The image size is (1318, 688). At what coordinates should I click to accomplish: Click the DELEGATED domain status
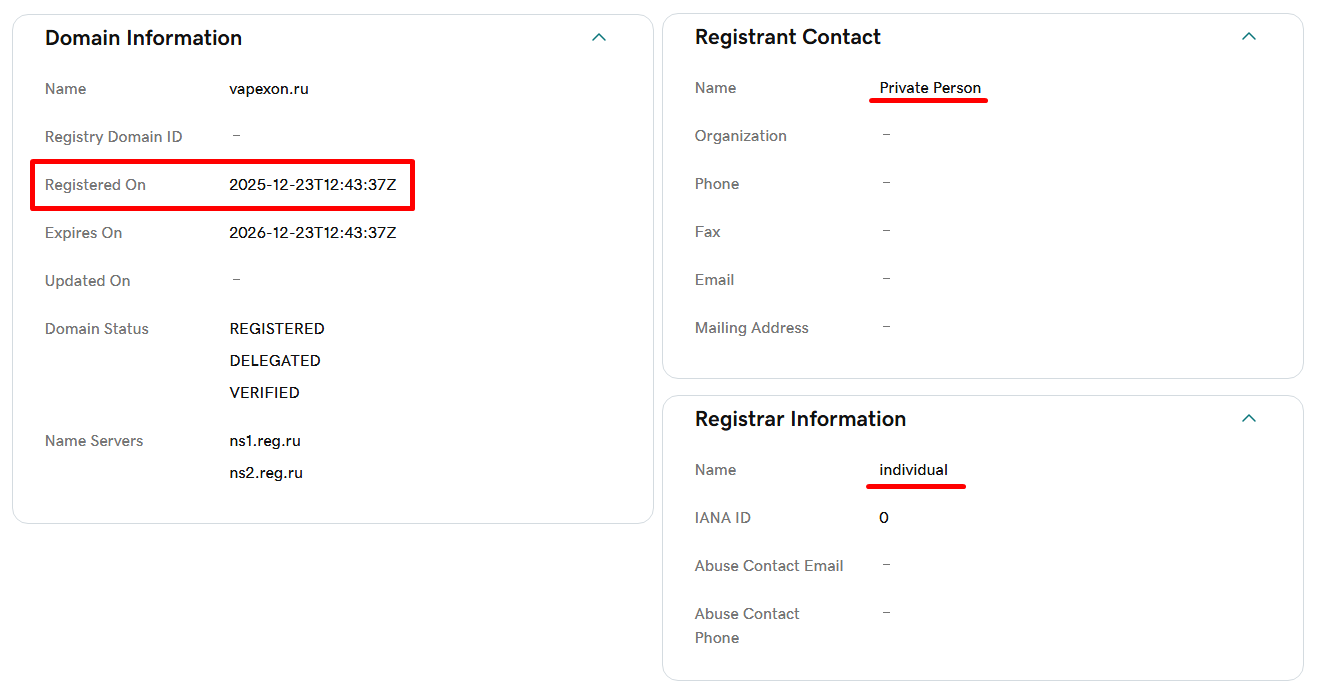pos(275,361)
